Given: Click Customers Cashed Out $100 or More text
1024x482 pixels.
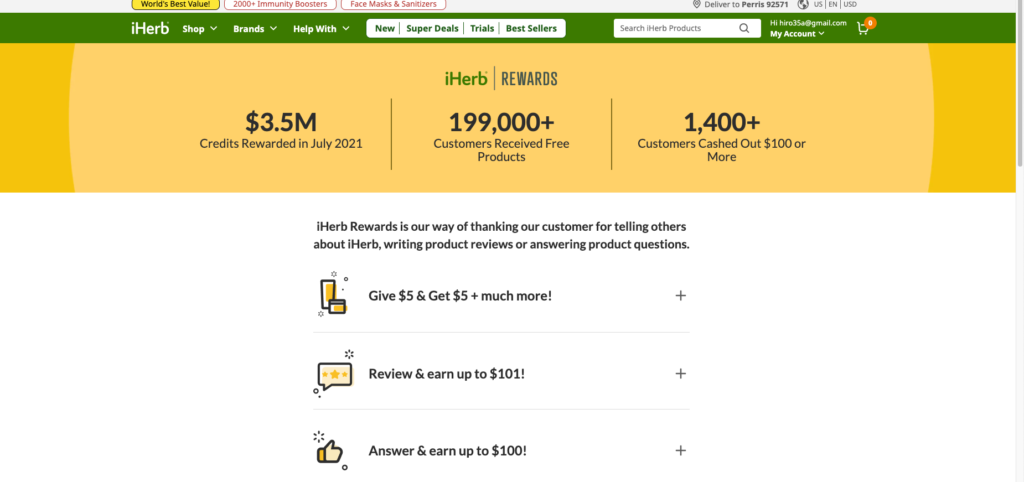Looking at the screenshot, I should coord(722,150).
